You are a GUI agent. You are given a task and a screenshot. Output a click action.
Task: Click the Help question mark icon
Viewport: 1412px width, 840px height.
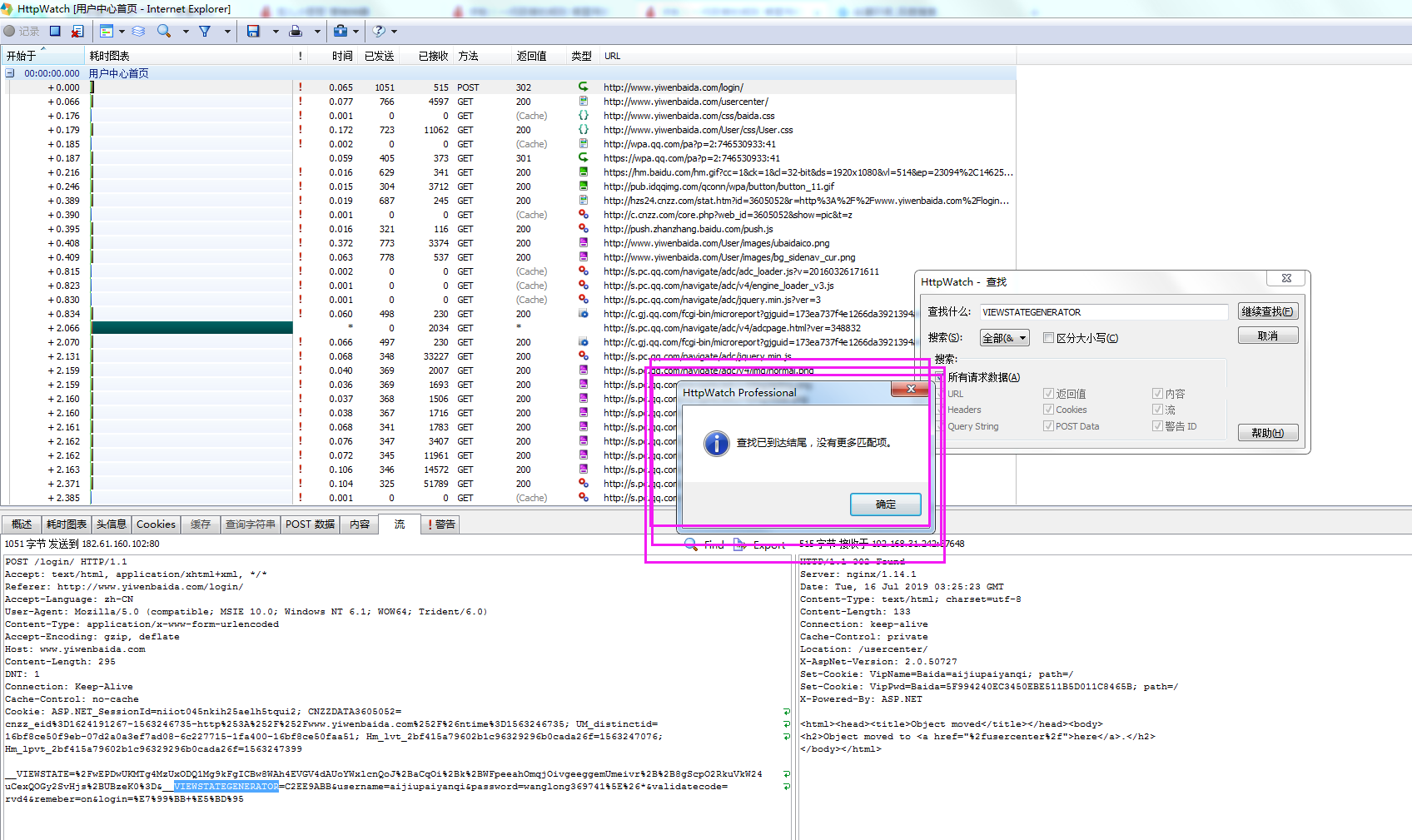tap(380, 31)
